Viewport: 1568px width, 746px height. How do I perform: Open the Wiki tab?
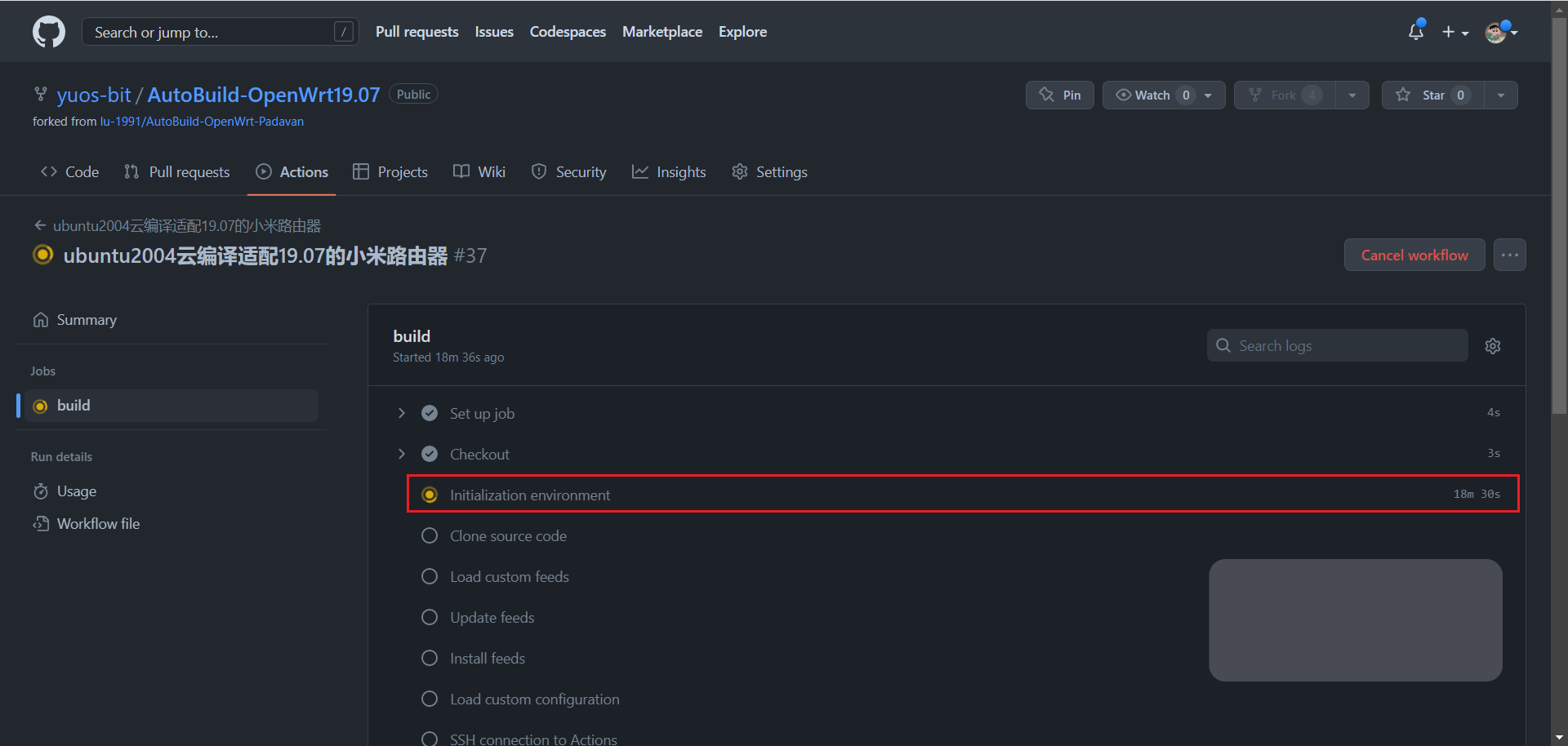(479, 172)
